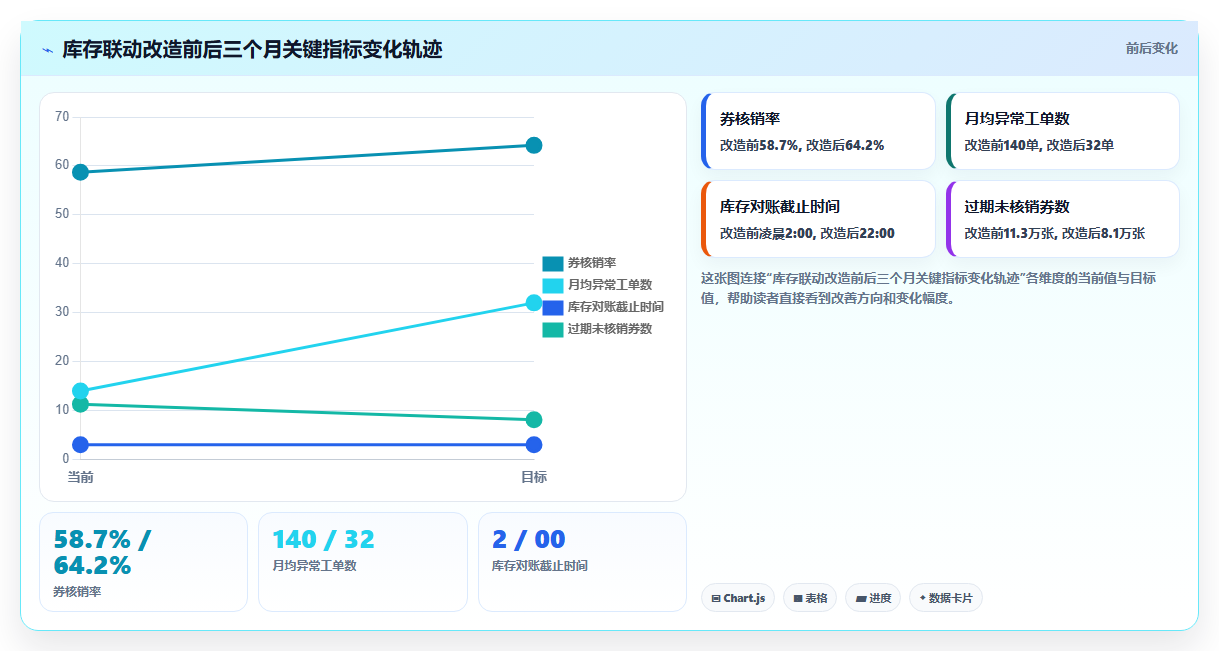Click the 过期未核销券数 legend label text
1219x651 pixels.
[x=610, y=329]
